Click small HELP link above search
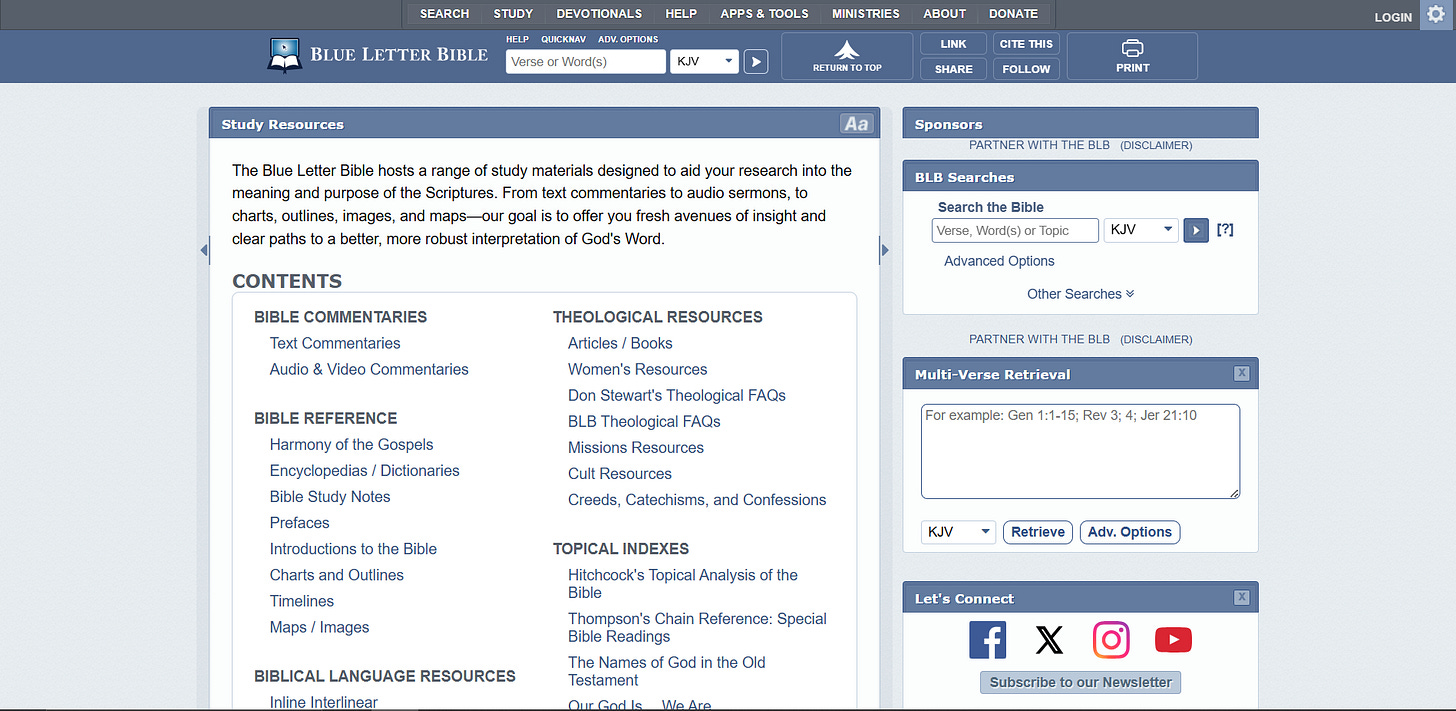The image size is (1456, 711). tap(517, 39)
